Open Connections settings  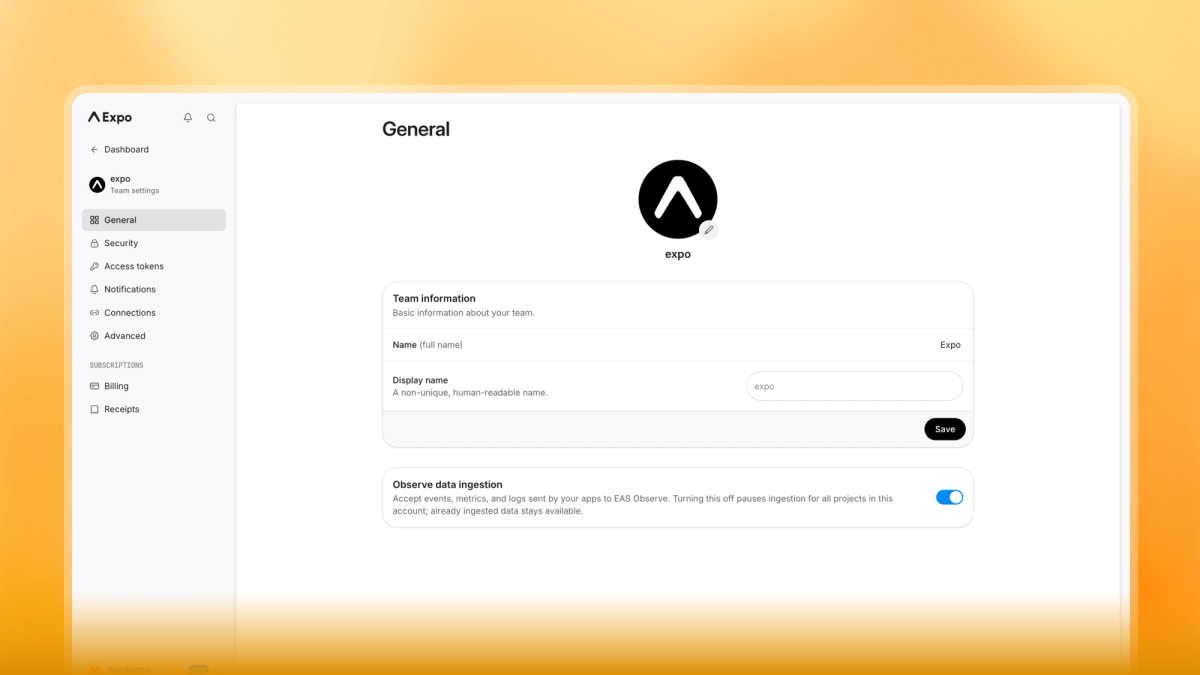[x=154, y=313]
